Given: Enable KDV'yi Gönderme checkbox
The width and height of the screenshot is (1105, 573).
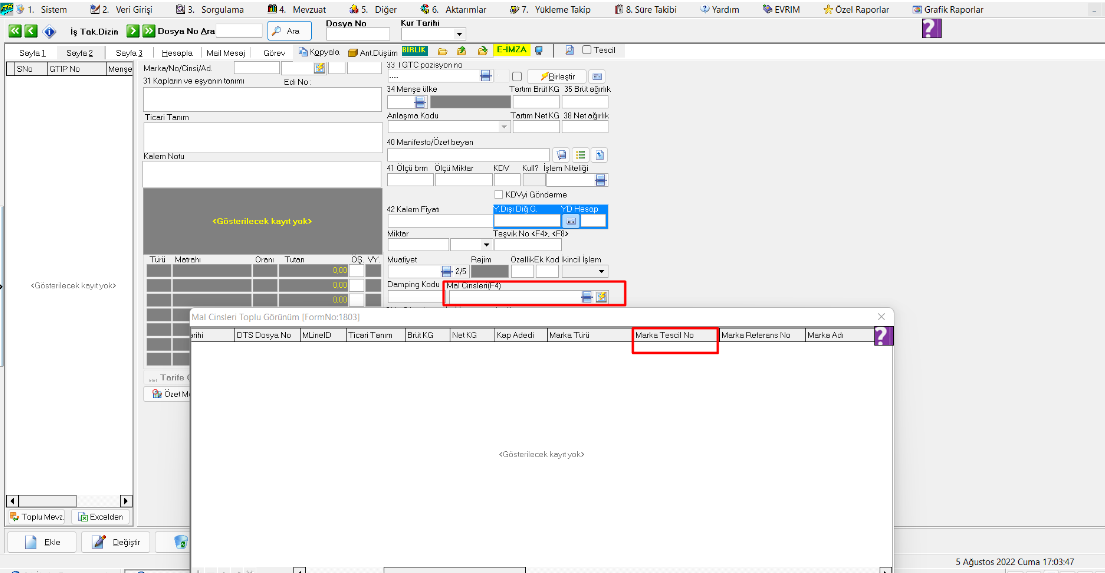Looking at the screenshot, I should pos(498,195).
